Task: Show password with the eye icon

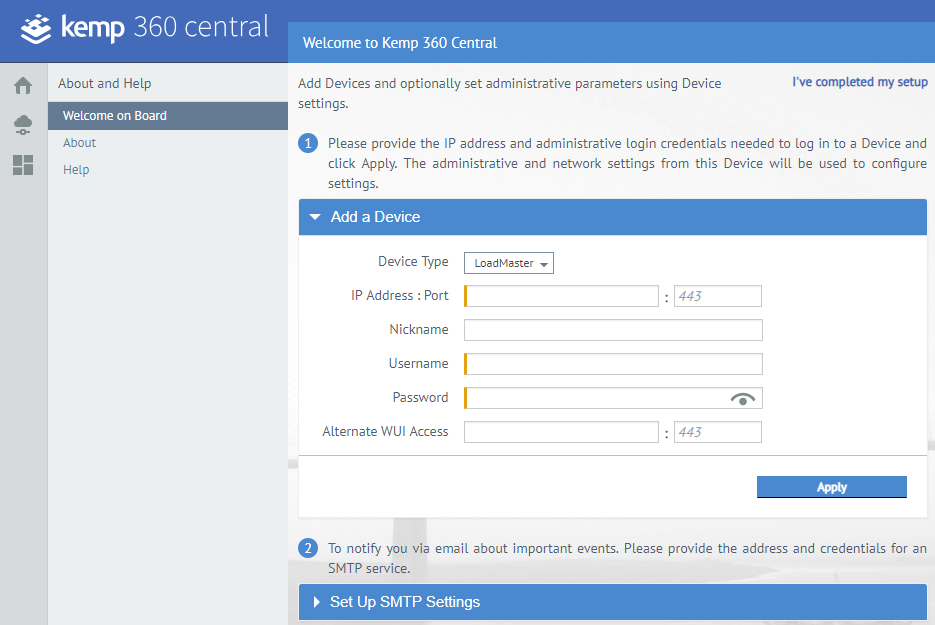Action: [x=742, y=398]
